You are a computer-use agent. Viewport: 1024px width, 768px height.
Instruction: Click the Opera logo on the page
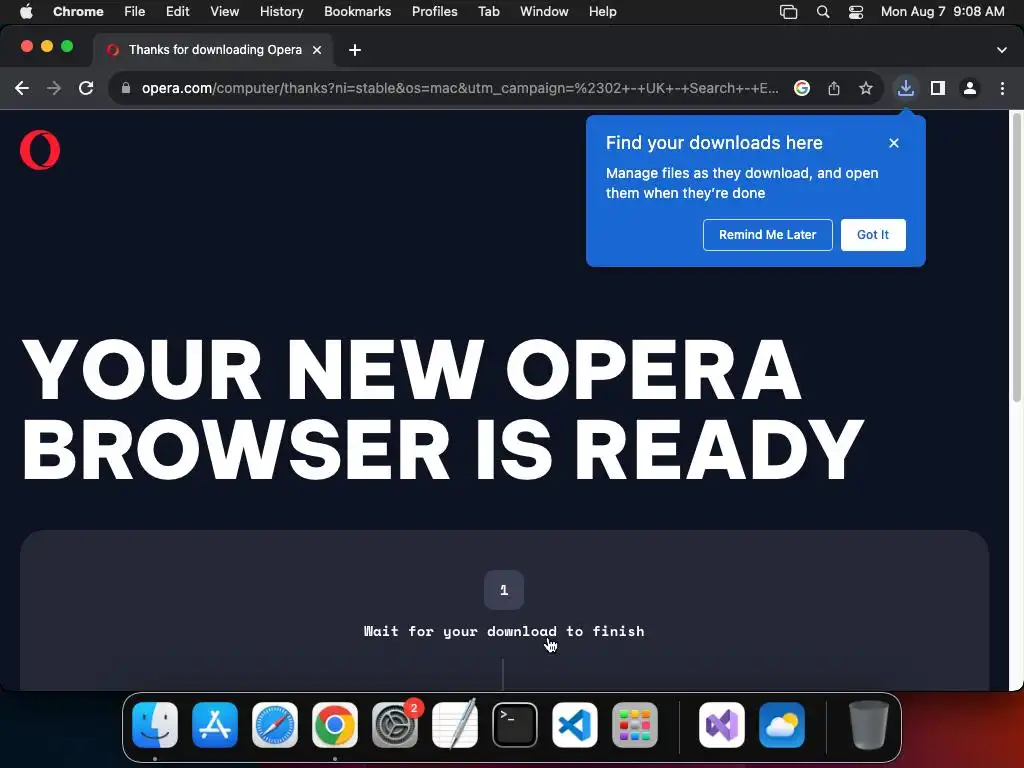click(40, 150)
